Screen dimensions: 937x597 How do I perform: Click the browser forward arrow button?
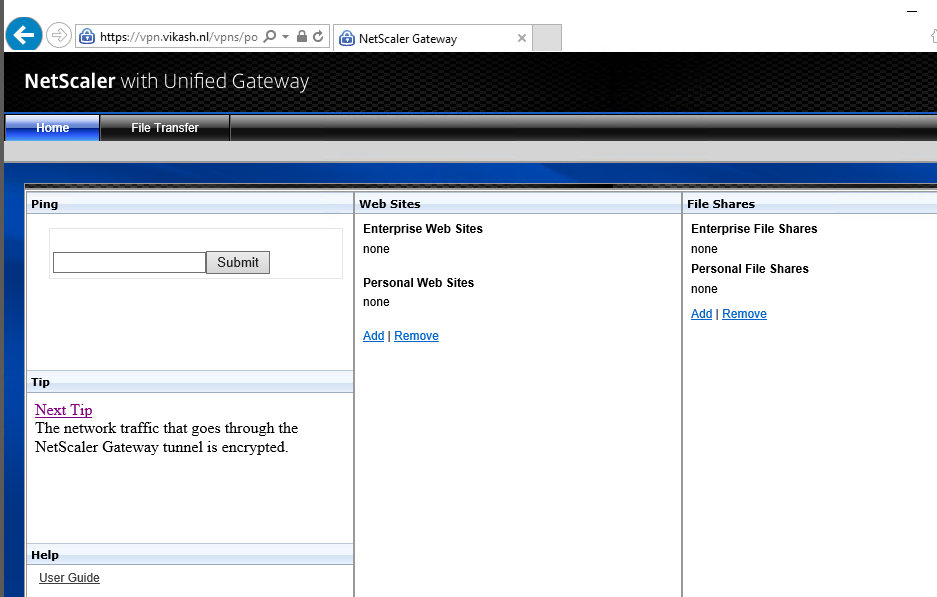tap(59, 35)
